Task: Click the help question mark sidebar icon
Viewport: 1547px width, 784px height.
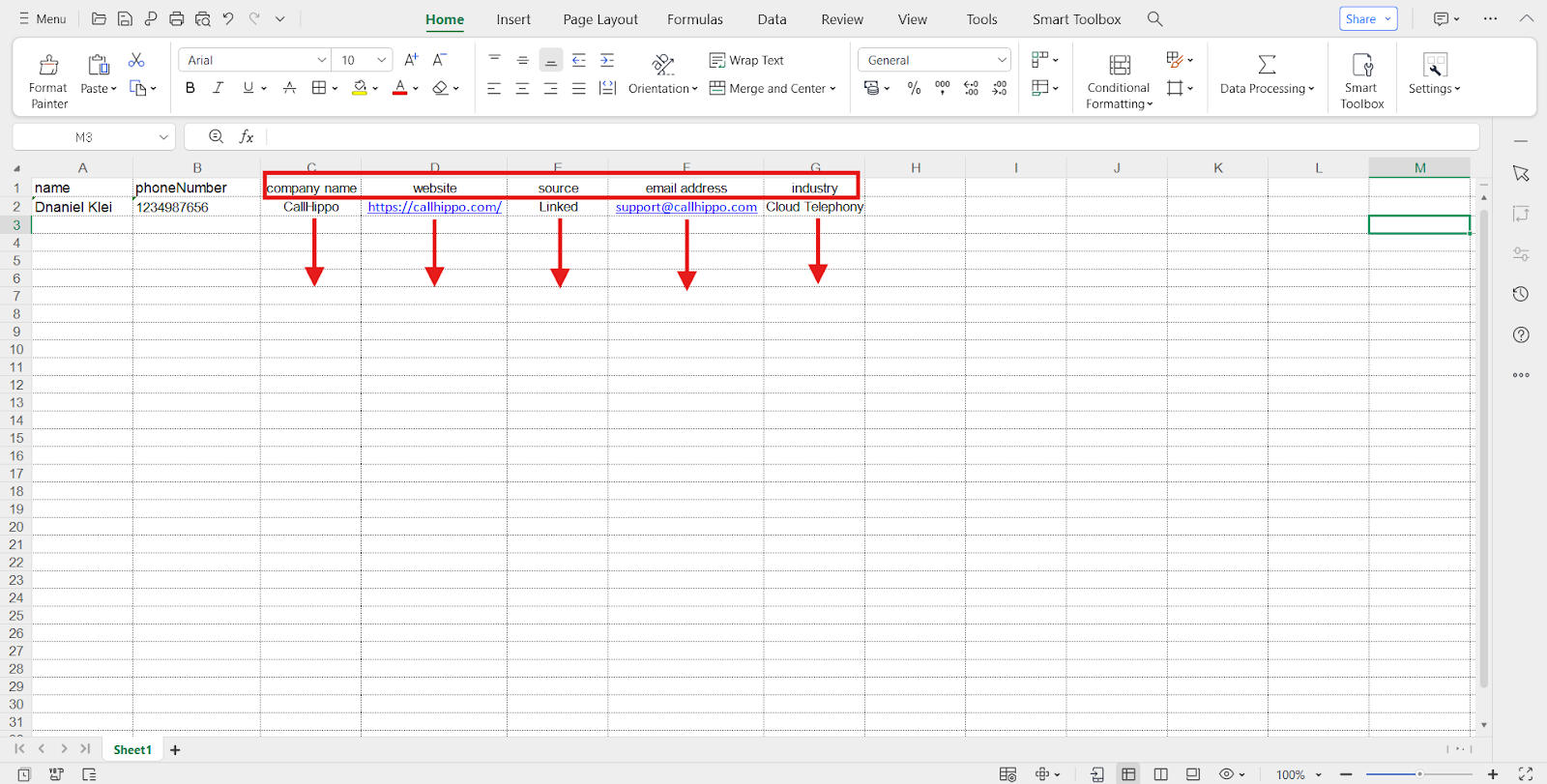Action: pyautogui.click(x=1521, y=334)
